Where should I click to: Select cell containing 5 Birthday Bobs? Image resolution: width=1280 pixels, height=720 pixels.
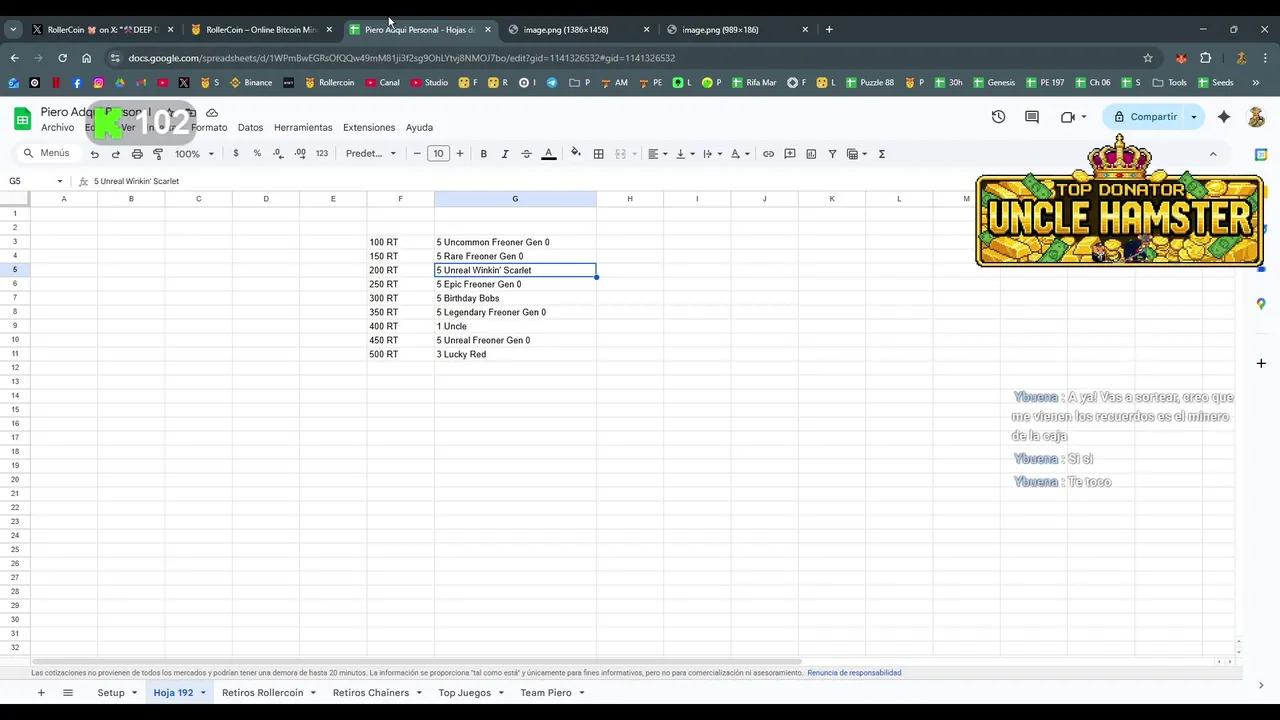pyautogui.click(x=515, y=298)
